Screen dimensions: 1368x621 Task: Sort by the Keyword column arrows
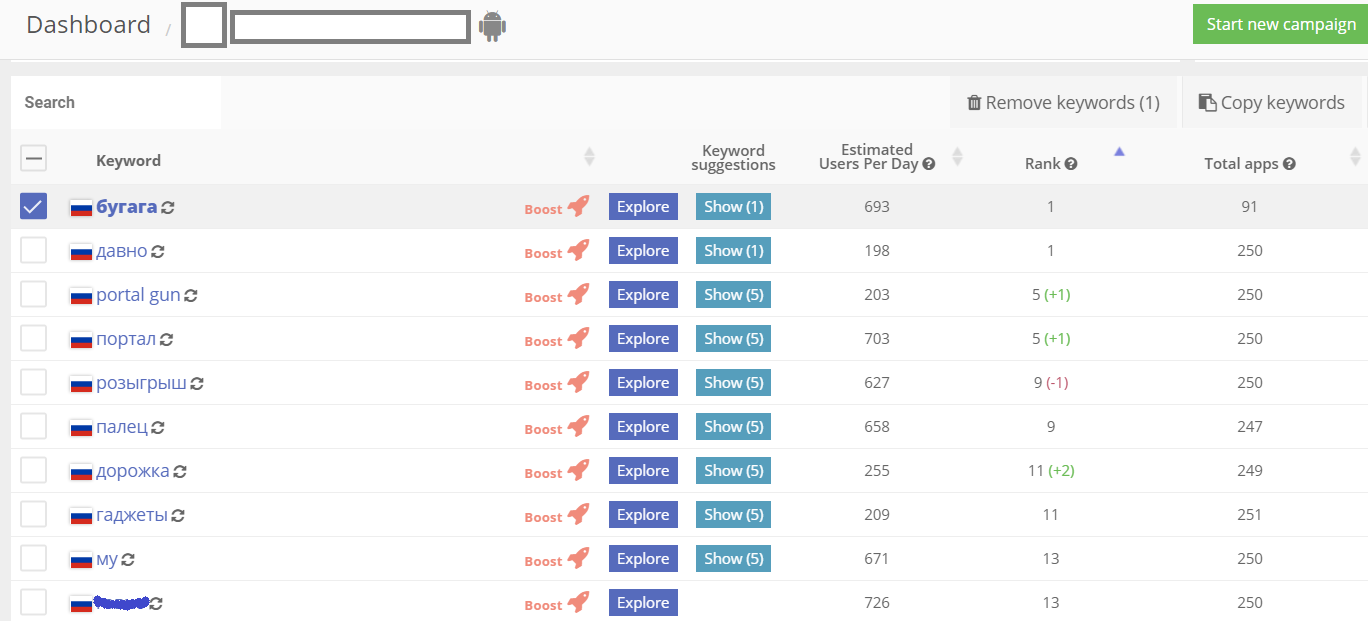(x=589, y=156)
